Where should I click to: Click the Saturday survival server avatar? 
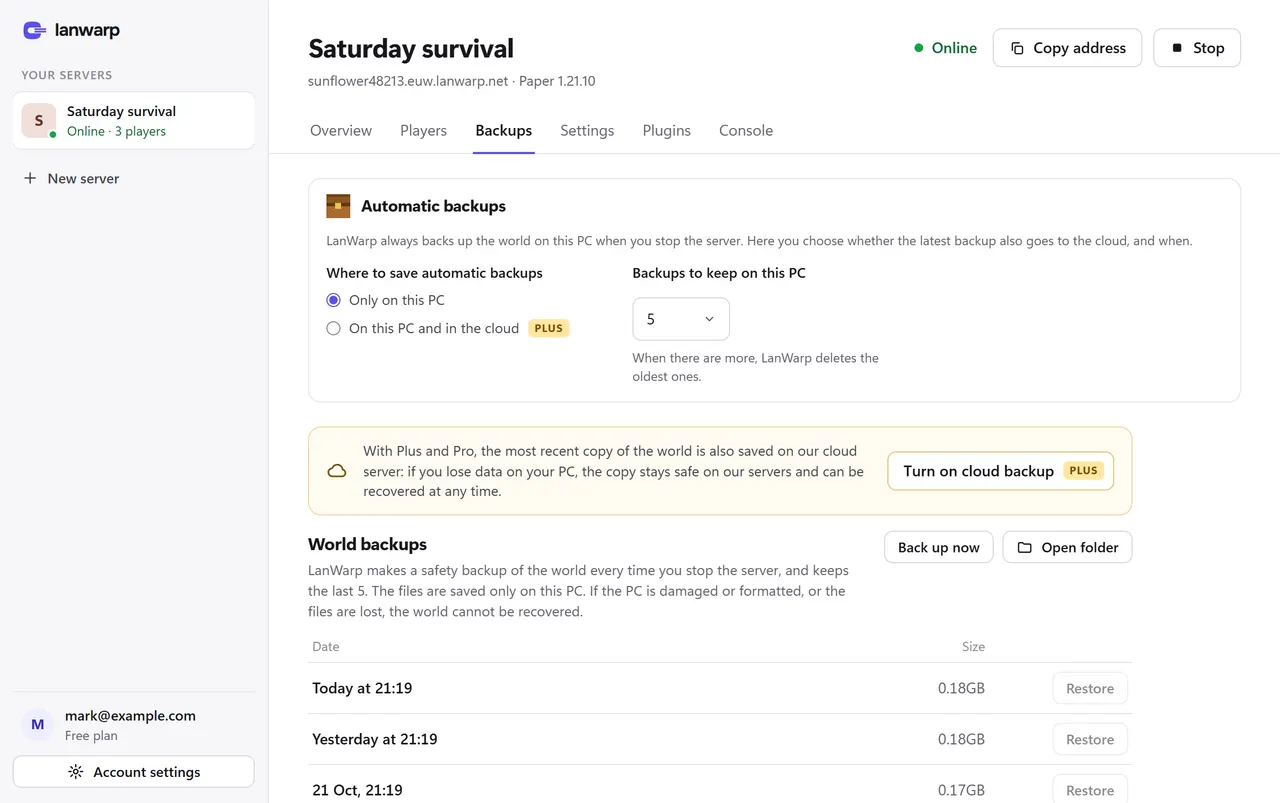(x=39, y=121)
